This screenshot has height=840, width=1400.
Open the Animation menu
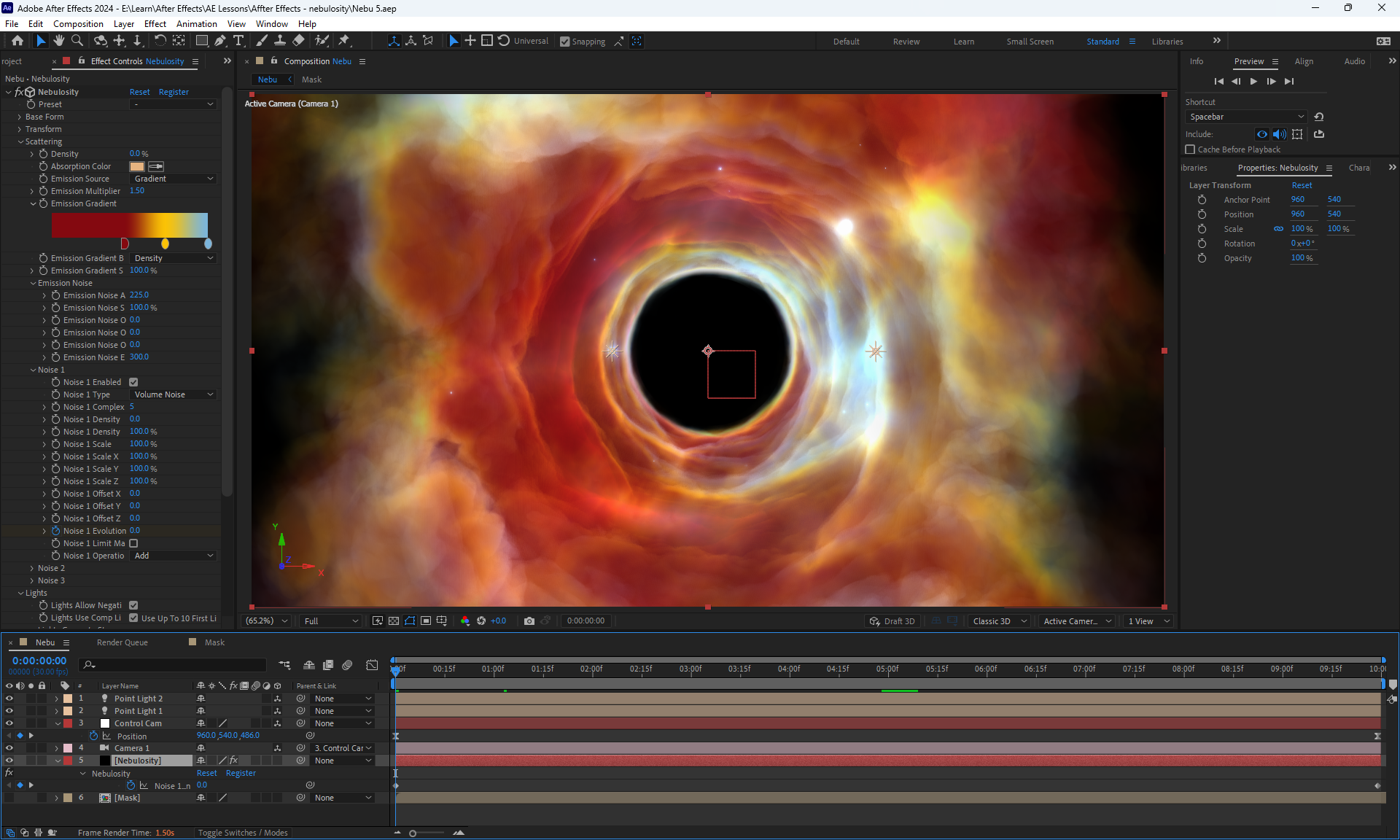[x=196, y=23]
